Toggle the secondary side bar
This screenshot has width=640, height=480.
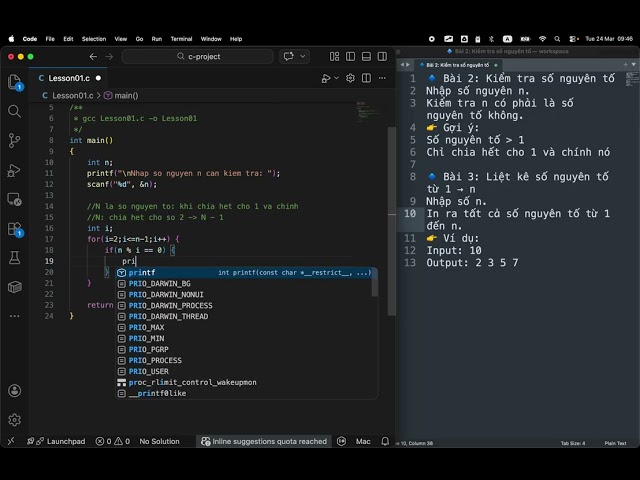click(382, 56)
